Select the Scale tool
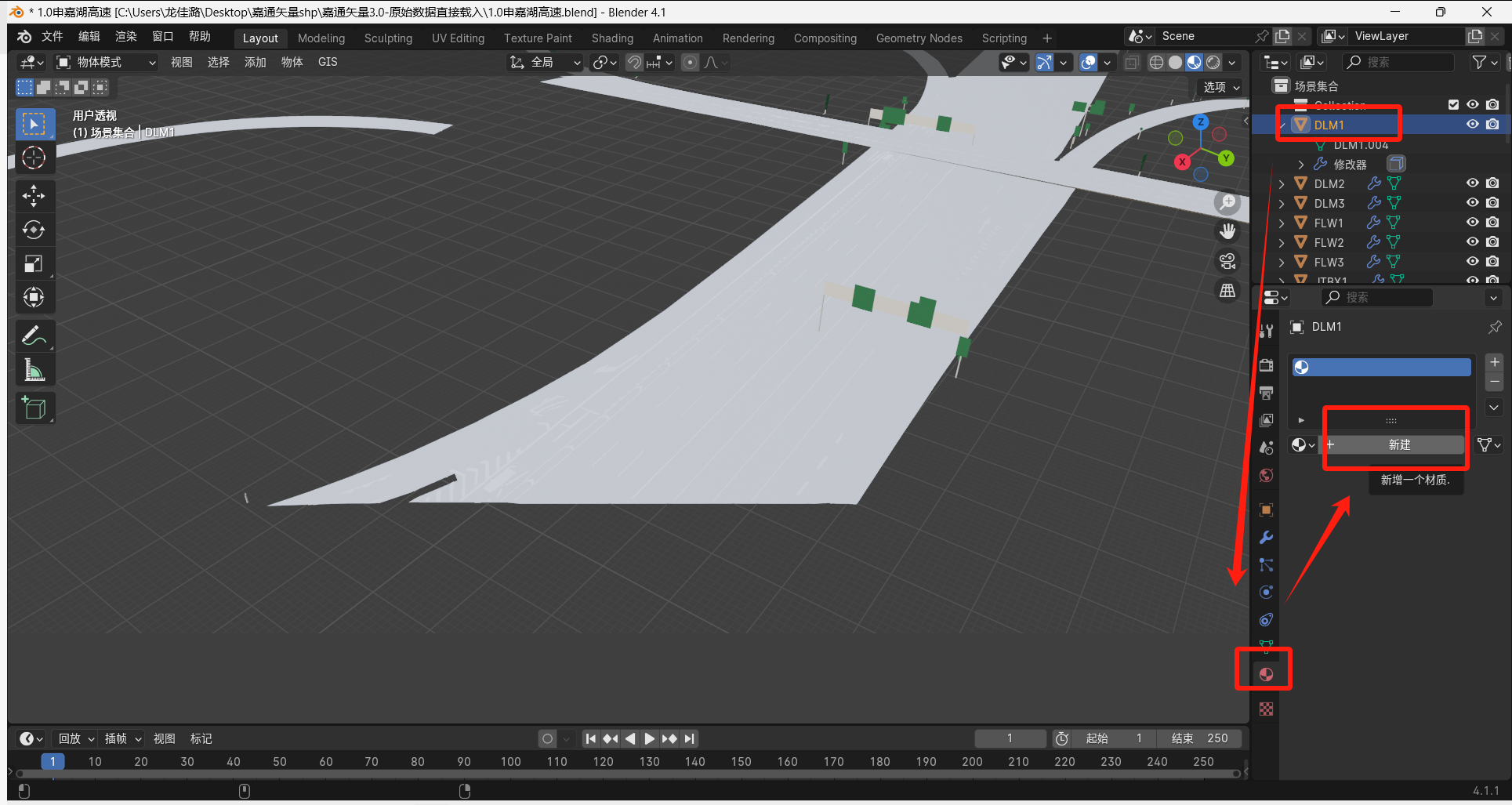1512x805 pixels. pos(34,263)
